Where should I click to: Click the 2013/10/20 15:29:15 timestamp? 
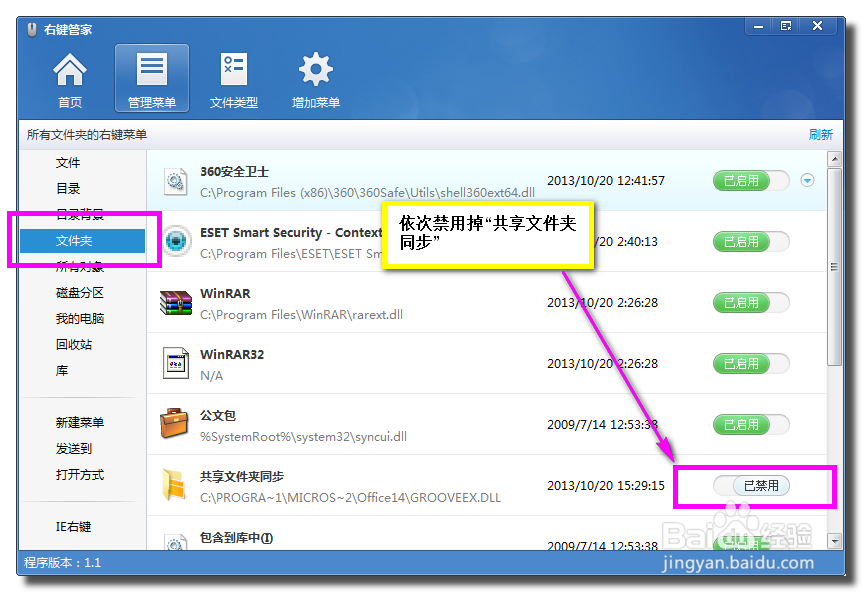605,486
